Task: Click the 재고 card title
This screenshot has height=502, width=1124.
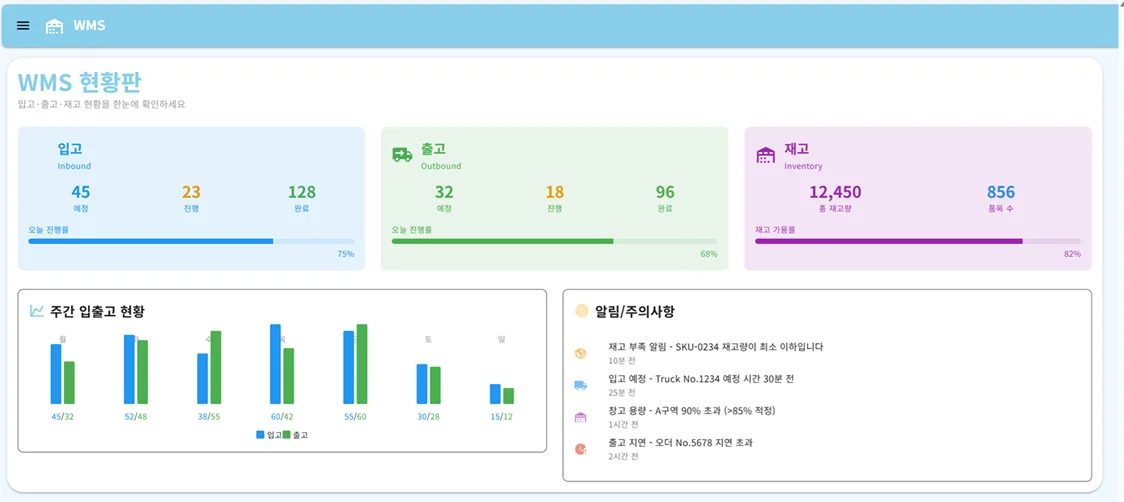Action: click(796, 148)
